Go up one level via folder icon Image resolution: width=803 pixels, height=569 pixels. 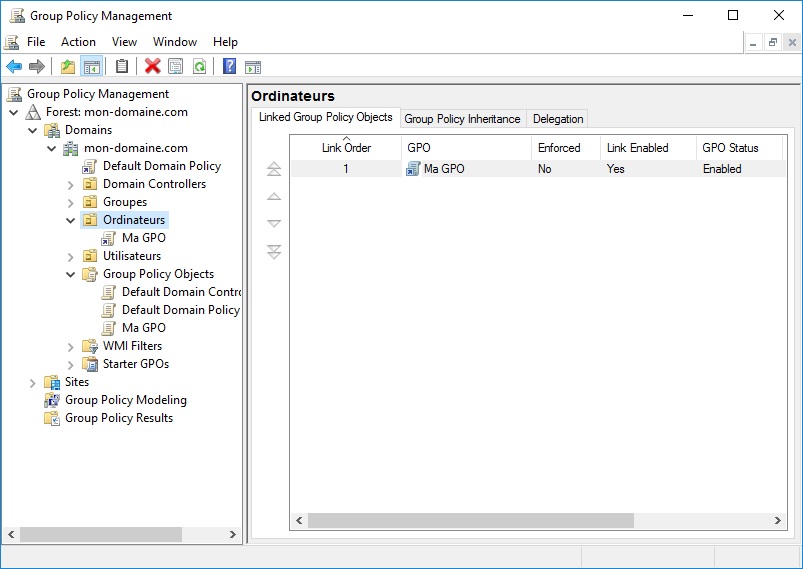(68, 67)
